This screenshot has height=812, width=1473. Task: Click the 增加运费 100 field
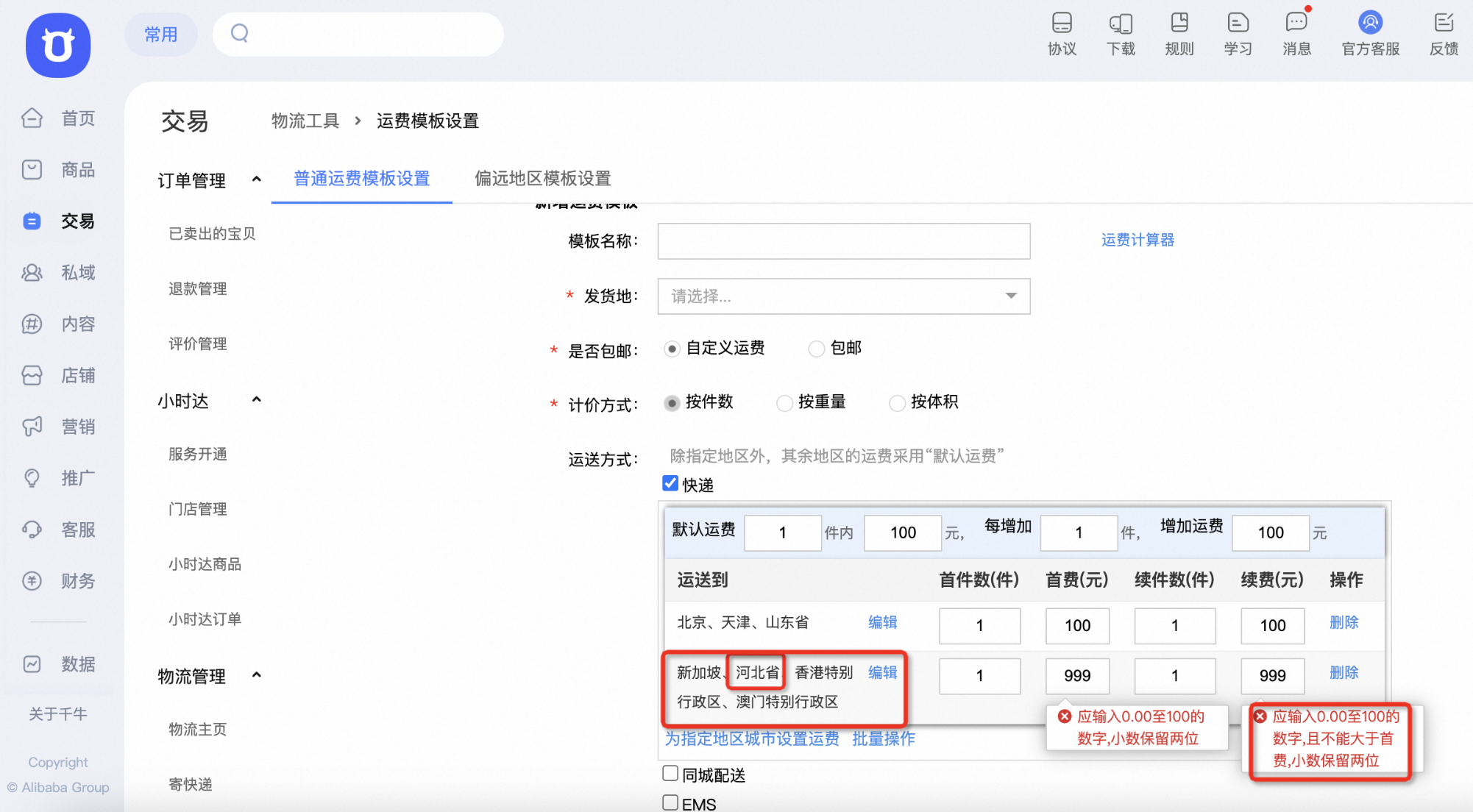tap(1271, 533)
